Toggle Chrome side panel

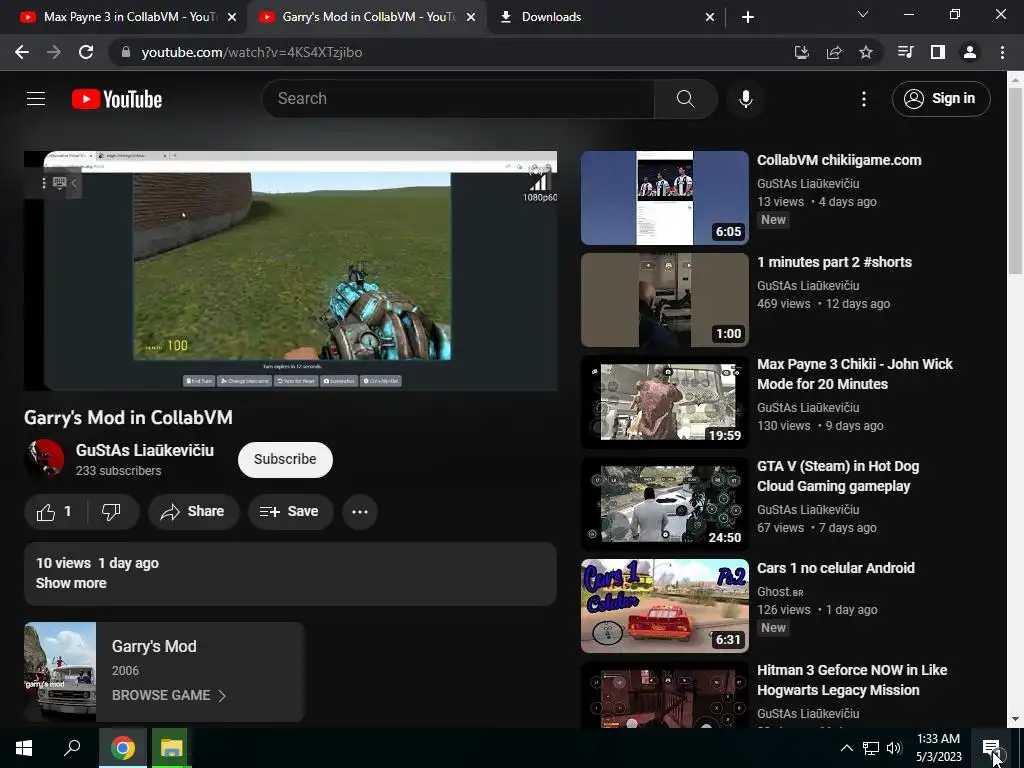pyautogui.click(x=938, y=52)
